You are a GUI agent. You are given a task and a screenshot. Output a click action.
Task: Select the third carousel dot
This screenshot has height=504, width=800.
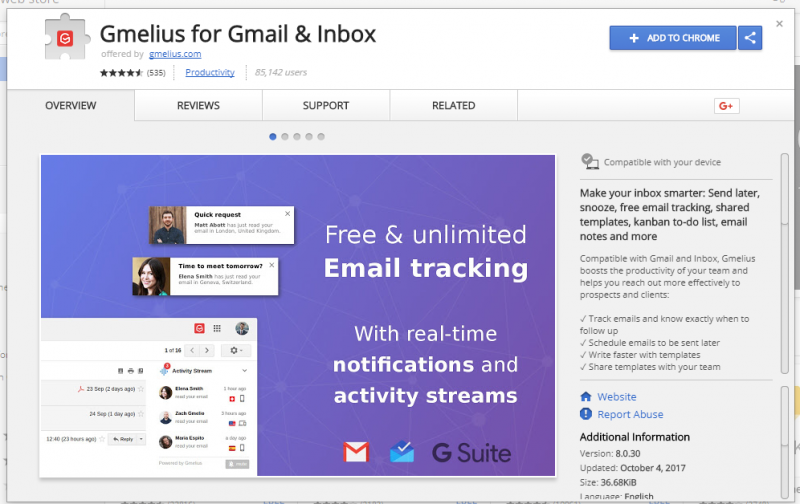(297, 137)
